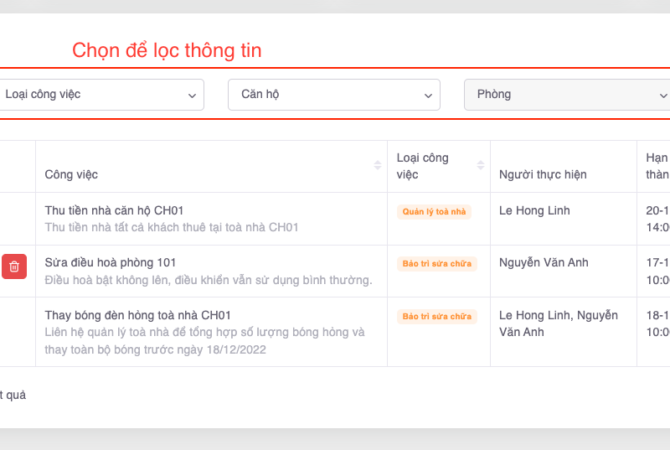Screen dimensions: 670x450
Task: Expand the Căn hộ filter dropdown
Action: pyautogui.click(x=334, y=94)
